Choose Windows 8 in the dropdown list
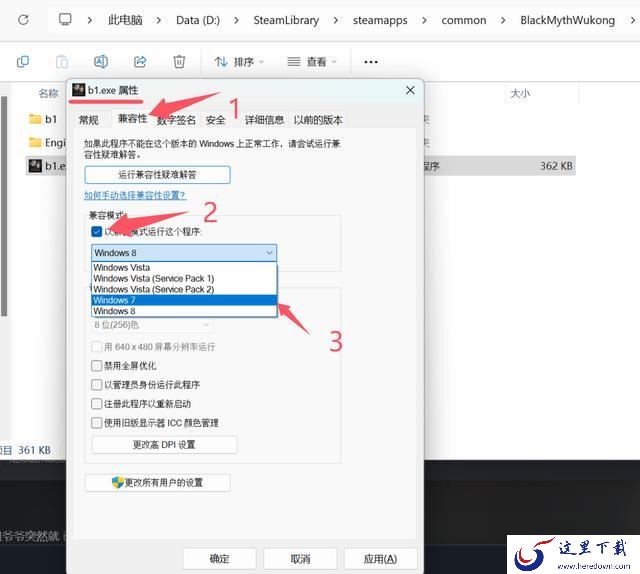Viewport: 640px width, 574px height. click(184, 311)
